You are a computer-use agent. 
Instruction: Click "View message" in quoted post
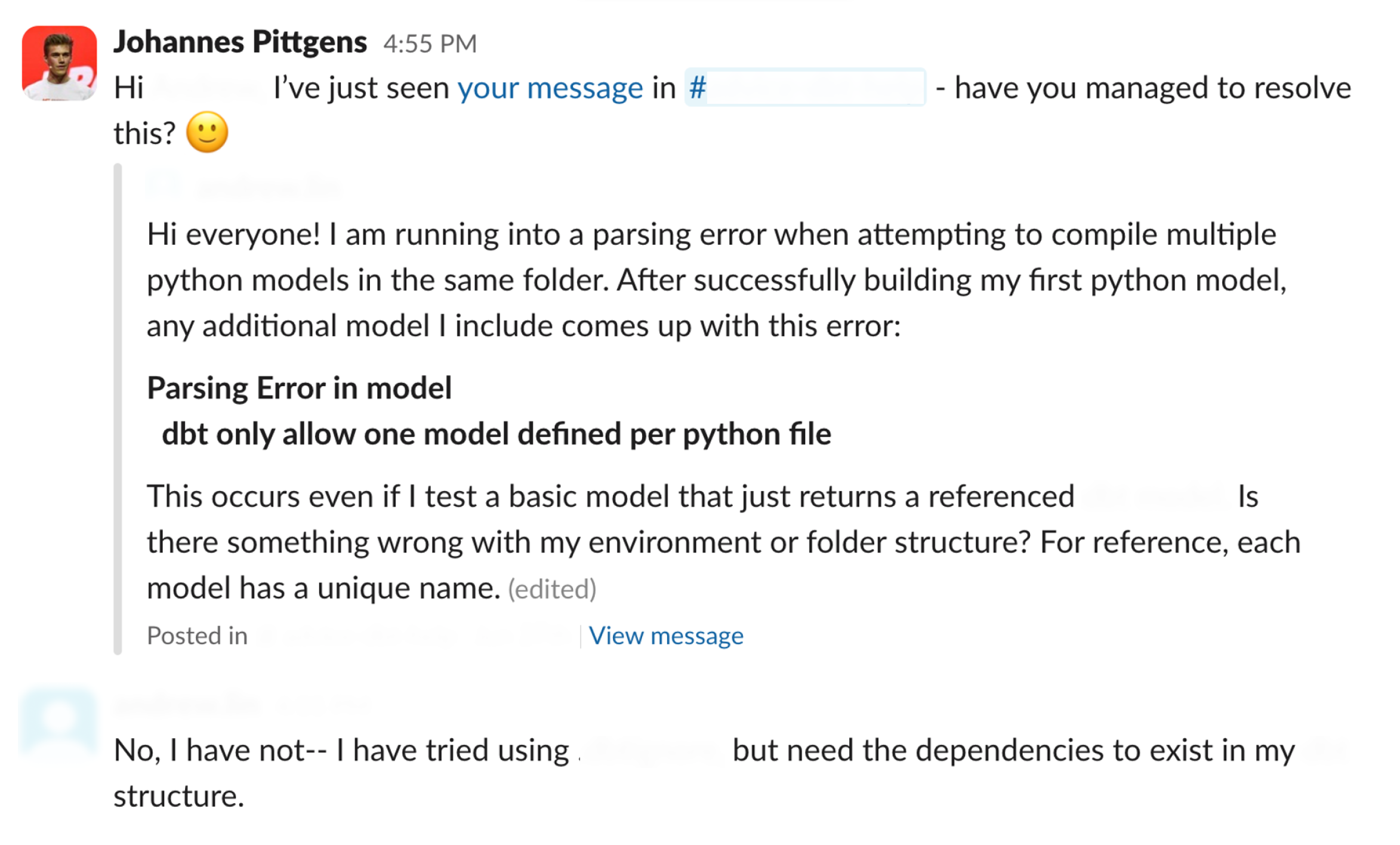coord(666,636)
